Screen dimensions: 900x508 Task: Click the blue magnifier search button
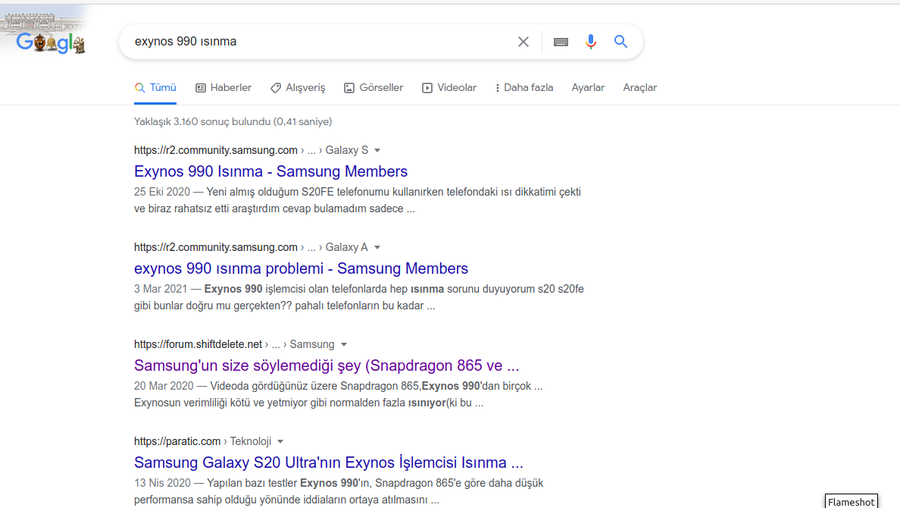pyautogui.click(x=621, y=42)
